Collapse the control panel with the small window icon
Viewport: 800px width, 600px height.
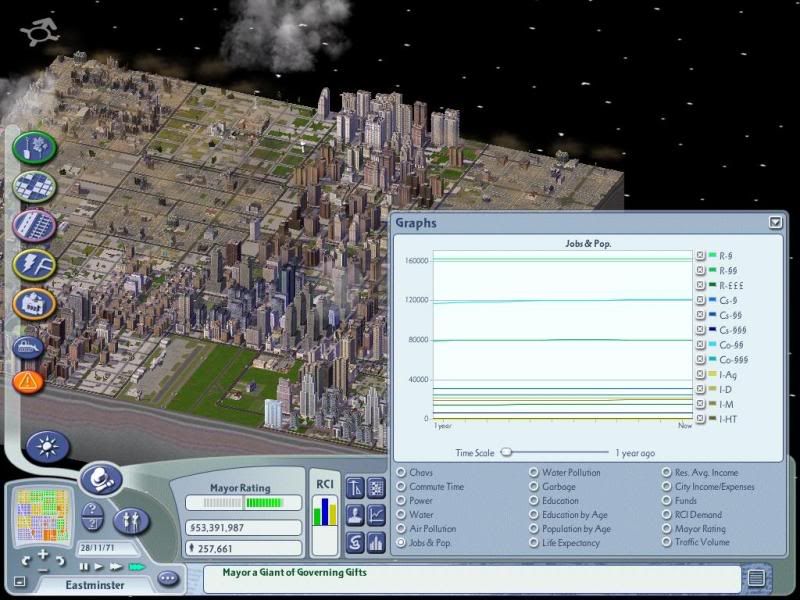pyautogui.click(x=19, y=581)
